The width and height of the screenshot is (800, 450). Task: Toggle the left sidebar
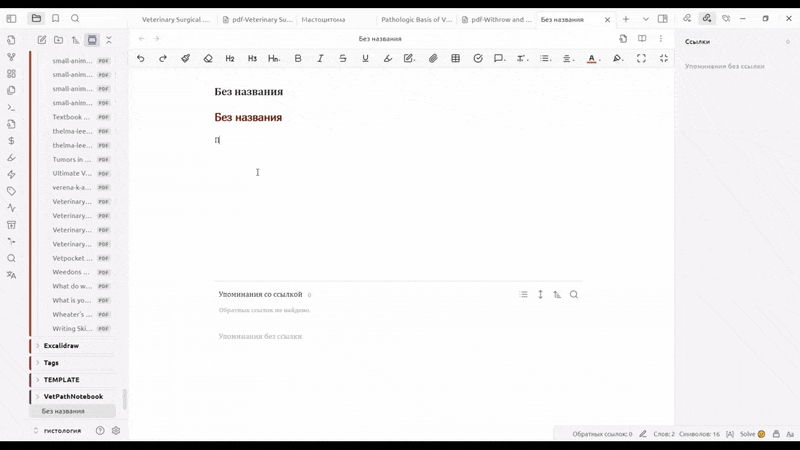coord(11,19)
